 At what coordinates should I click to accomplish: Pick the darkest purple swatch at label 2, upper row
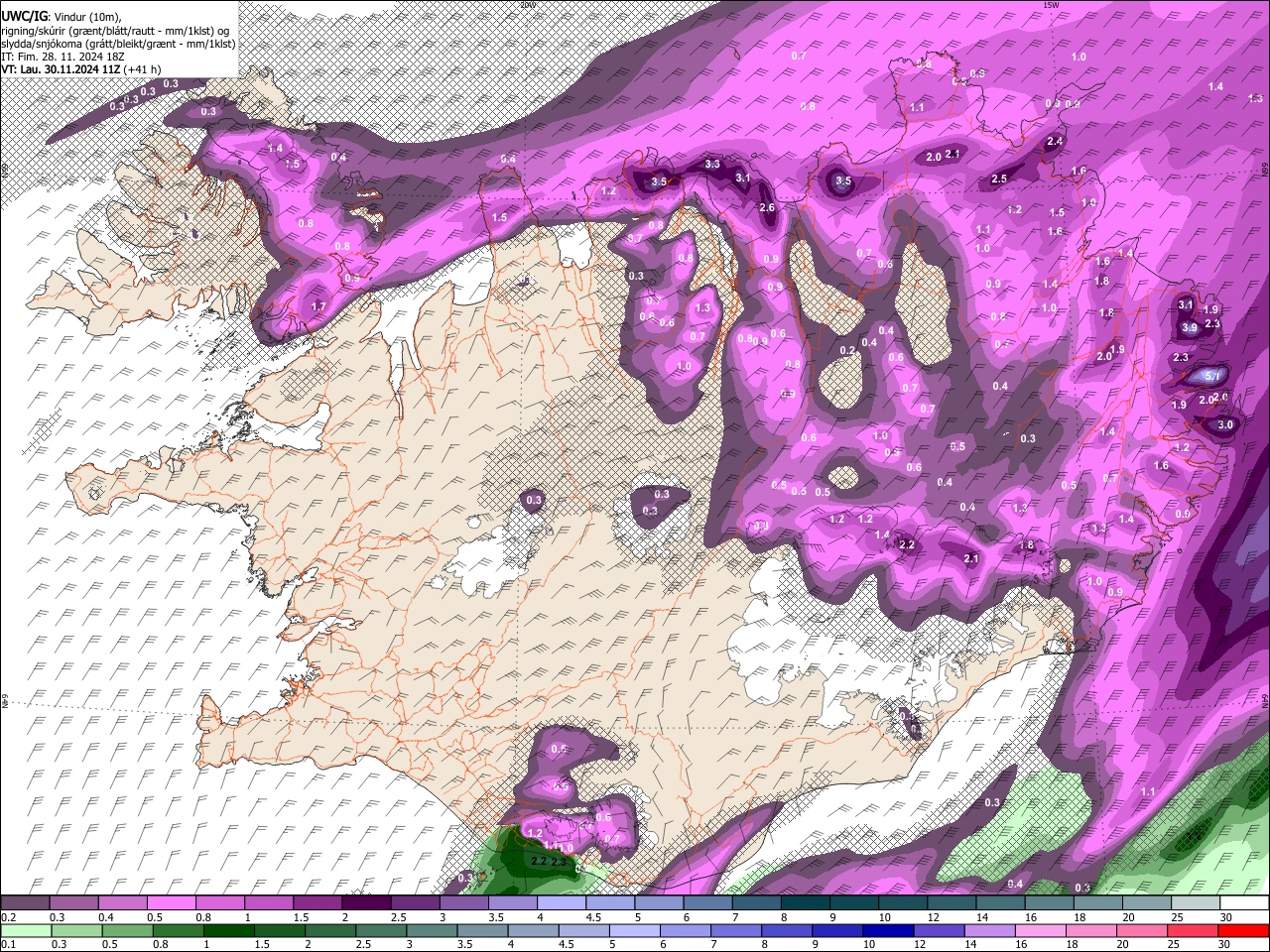[x=365, y=902]
